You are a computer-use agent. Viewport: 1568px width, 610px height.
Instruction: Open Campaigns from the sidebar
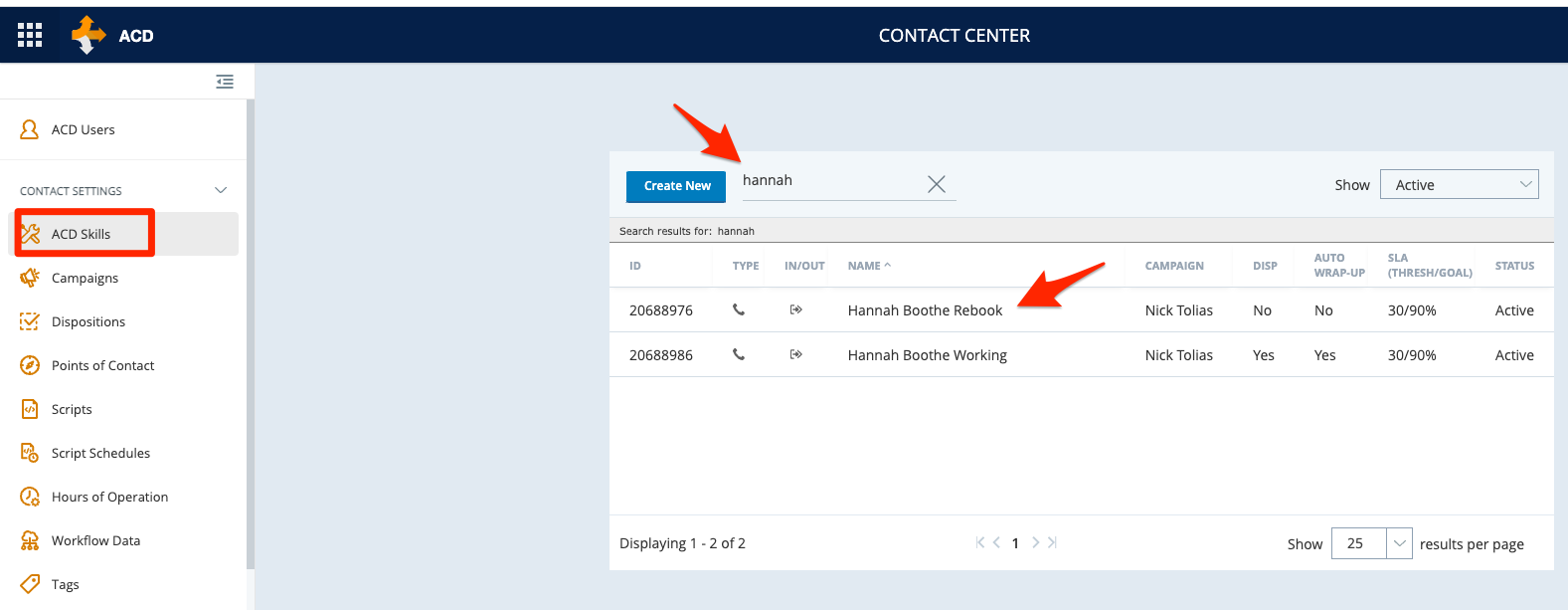85,278
